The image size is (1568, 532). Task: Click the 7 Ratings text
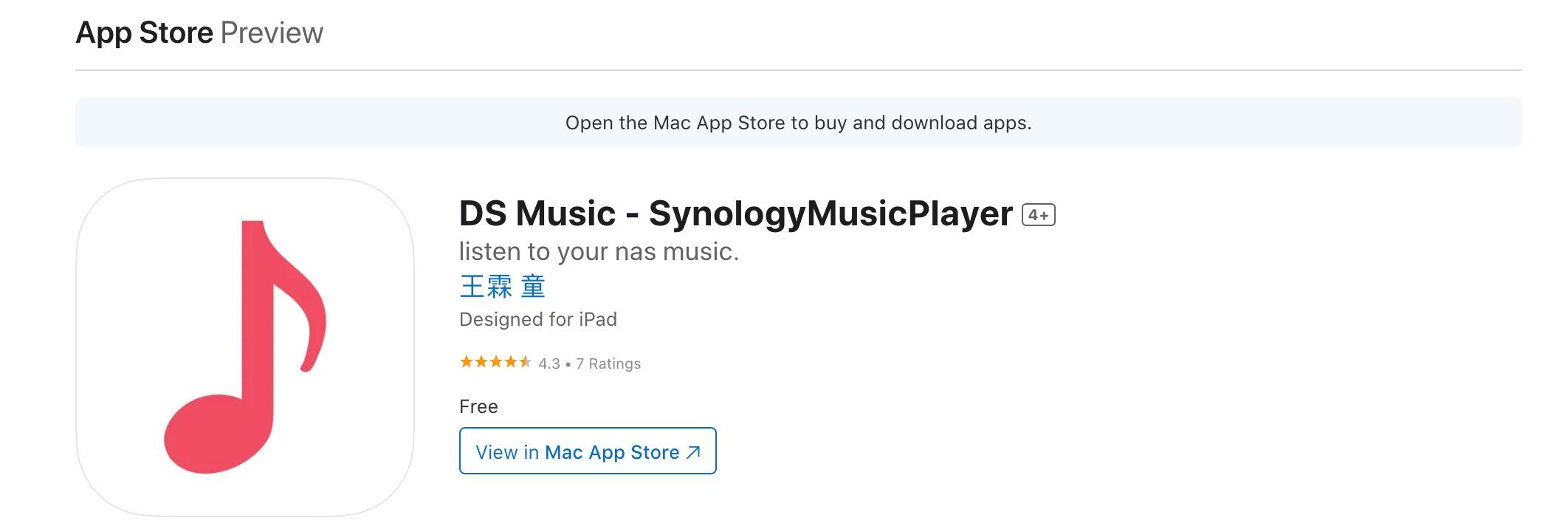pyautogui.click(x=608, y=364)
